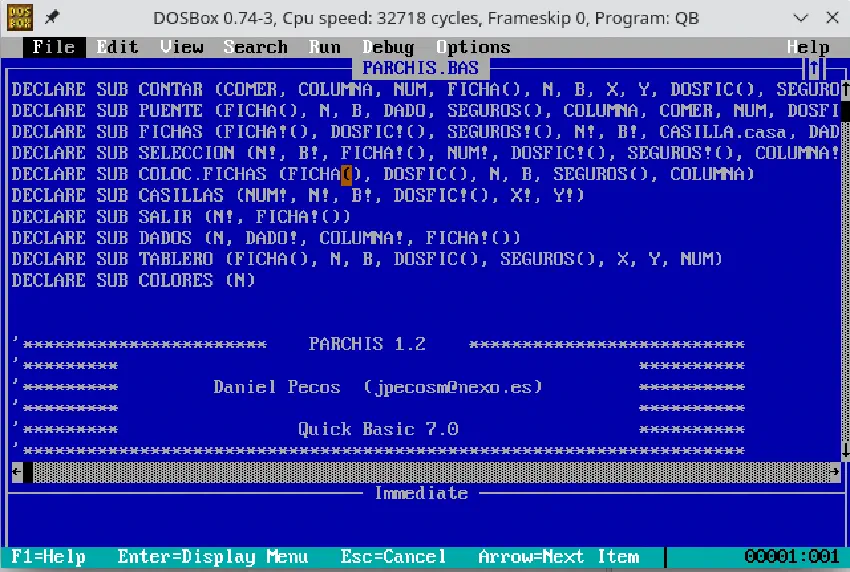Click the DECLARE SUB PUENTE line
The height and width of the screenshot is (572, 850).
426,111
